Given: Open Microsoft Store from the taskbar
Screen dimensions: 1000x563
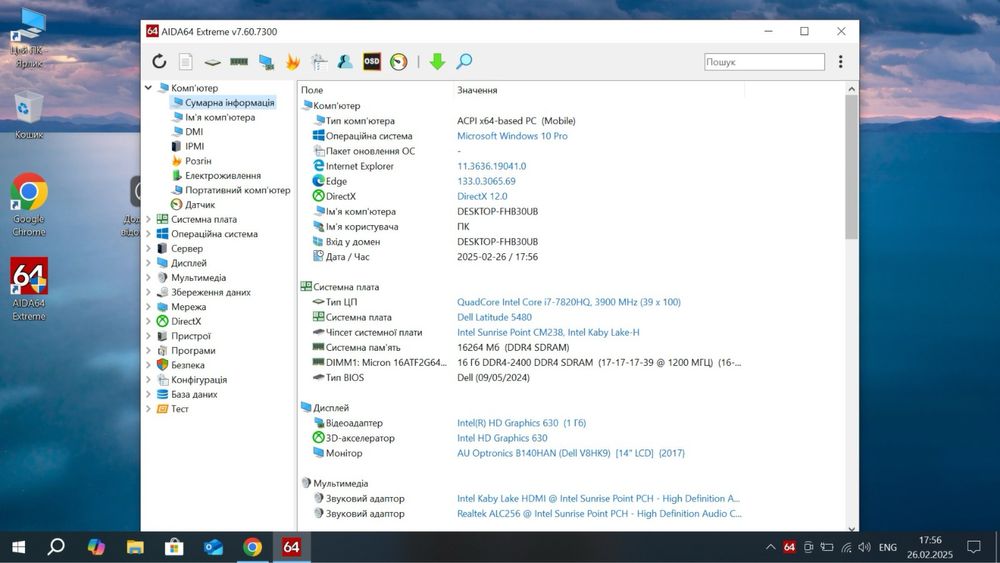Looking at the screenshot, I should (x=173, y=547).
